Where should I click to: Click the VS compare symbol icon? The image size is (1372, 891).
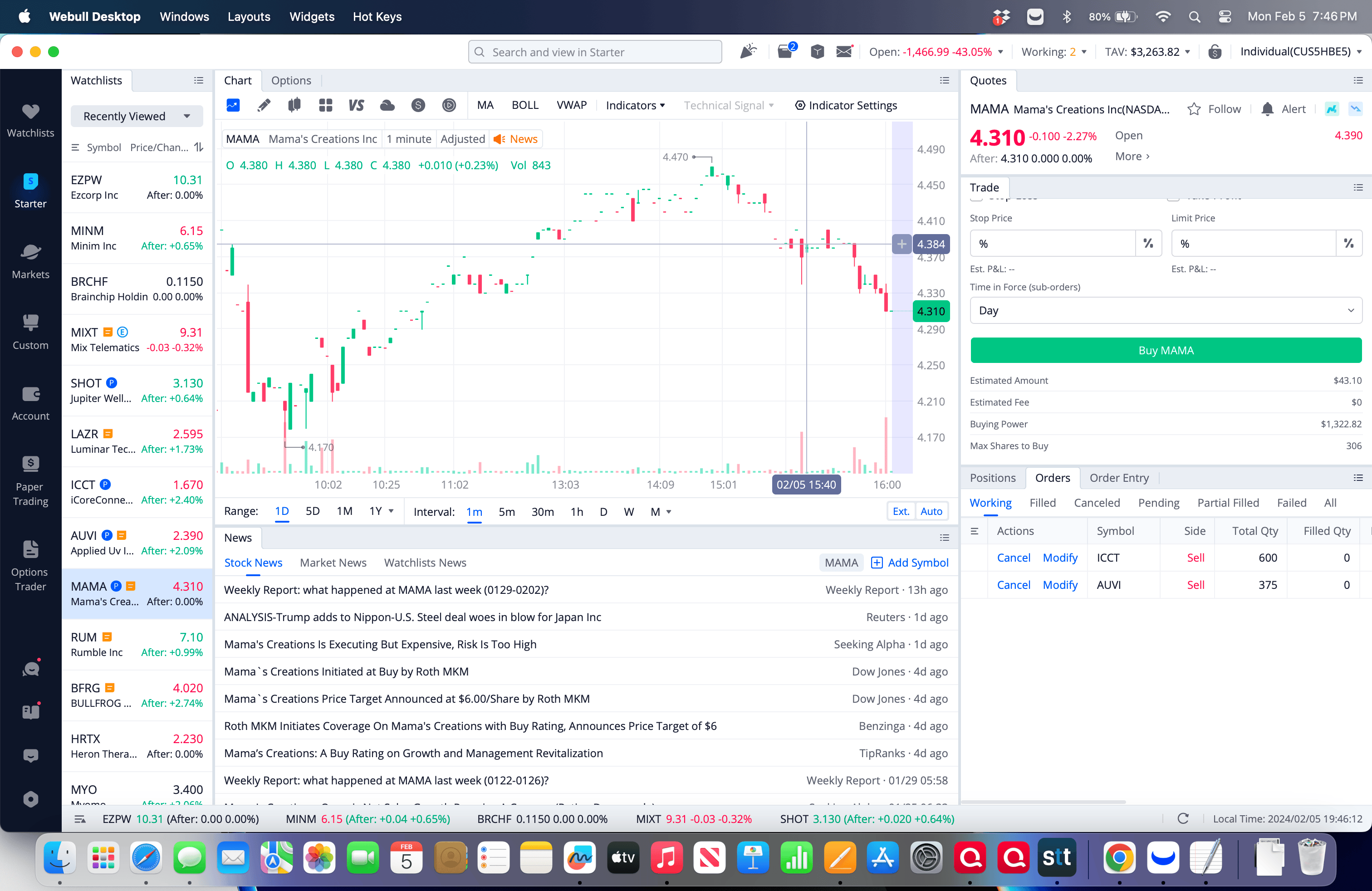pos(356,105)
